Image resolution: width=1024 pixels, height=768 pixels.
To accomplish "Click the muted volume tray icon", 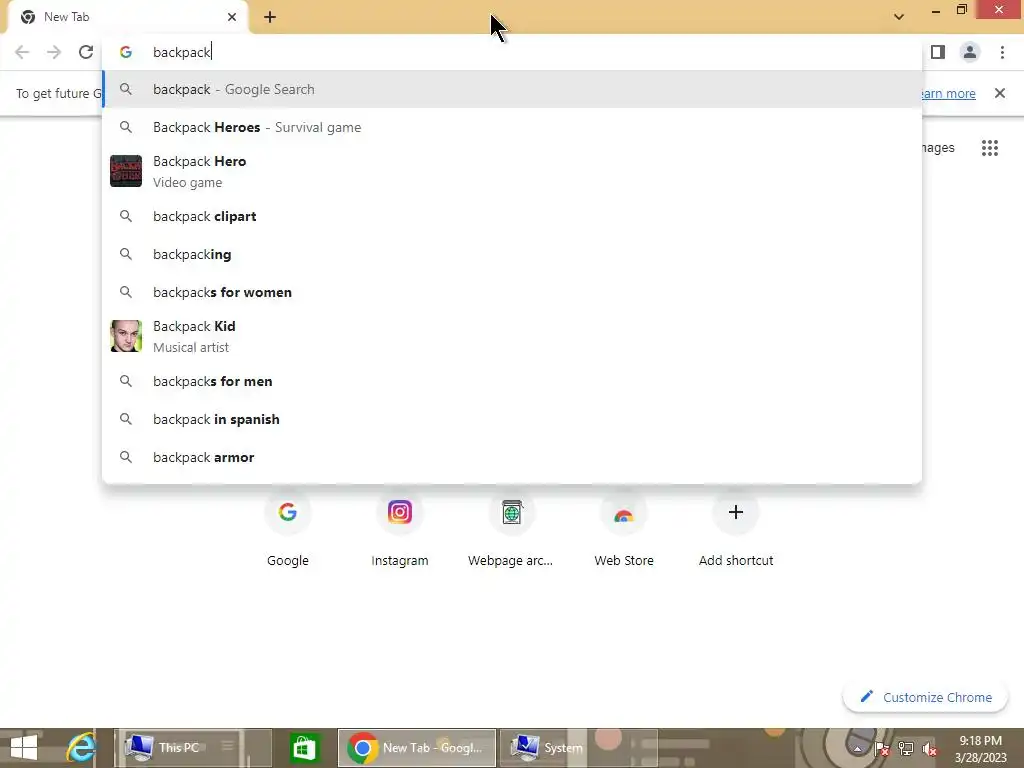I will 930,749.
